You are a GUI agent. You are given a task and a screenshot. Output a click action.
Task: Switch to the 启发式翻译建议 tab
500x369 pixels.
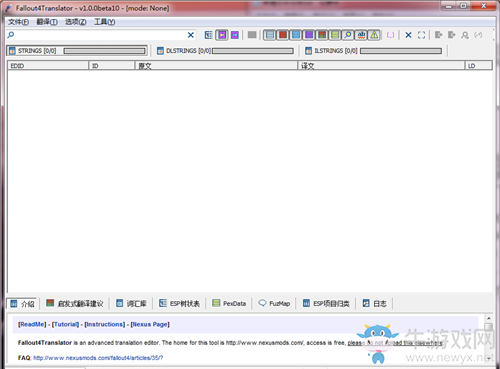[75, 303]
